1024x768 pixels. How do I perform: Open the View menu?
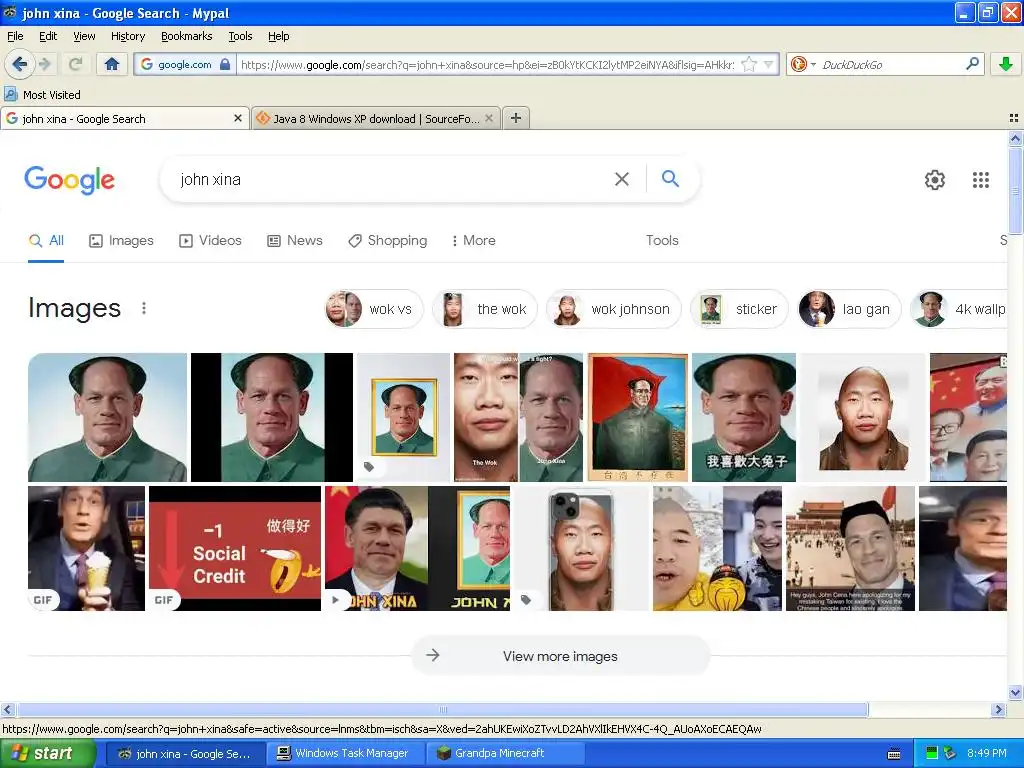84,36
